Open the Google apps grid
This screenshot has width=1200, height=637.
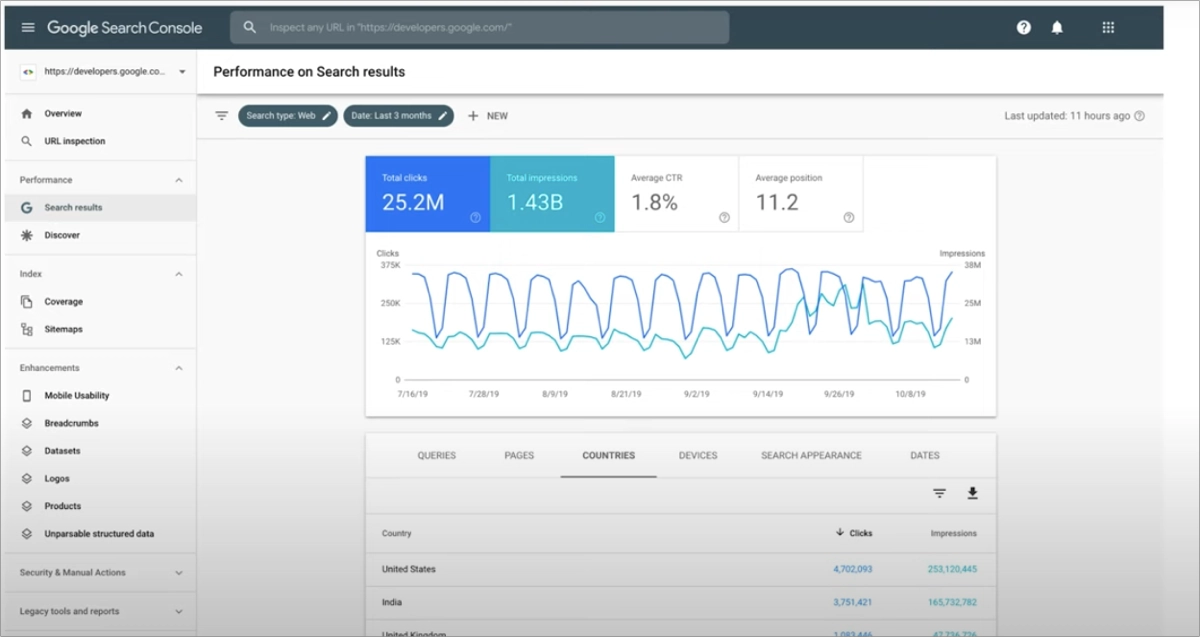coord(1107,27)
